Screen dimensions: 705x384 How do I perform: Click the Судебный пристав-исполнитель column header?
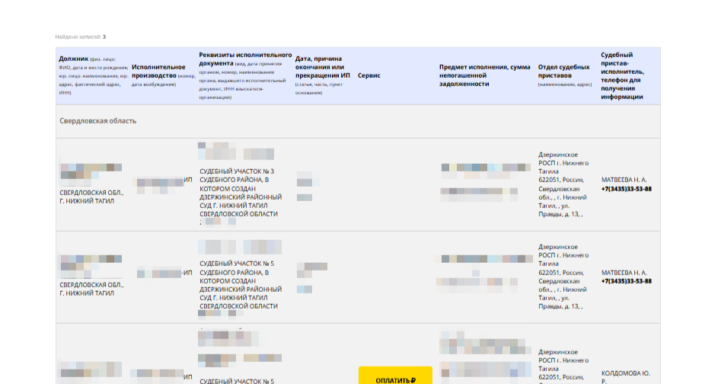[x=622, y=76]
